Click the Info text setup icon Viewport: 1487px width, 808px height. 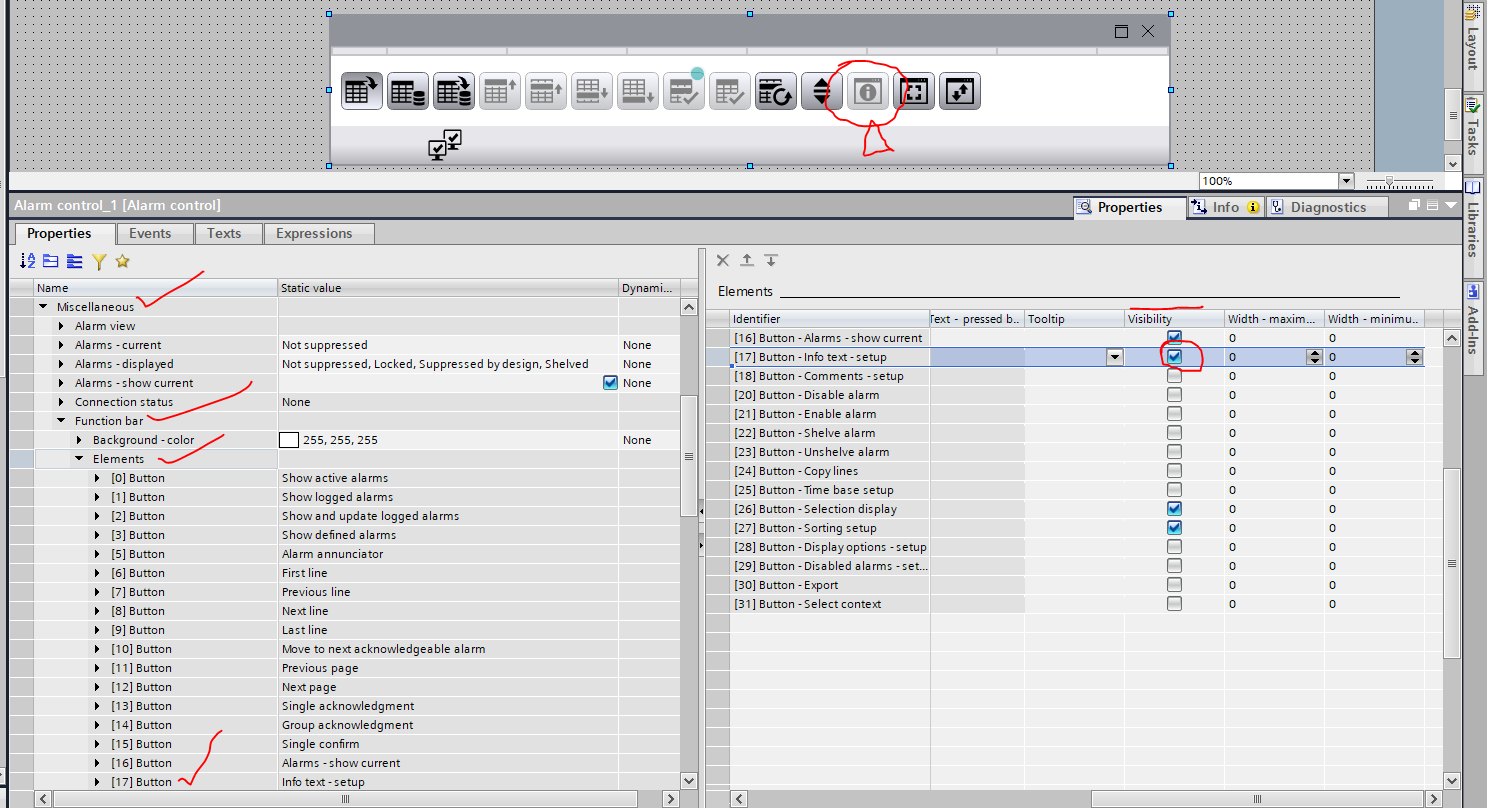[x=868, y=91]
